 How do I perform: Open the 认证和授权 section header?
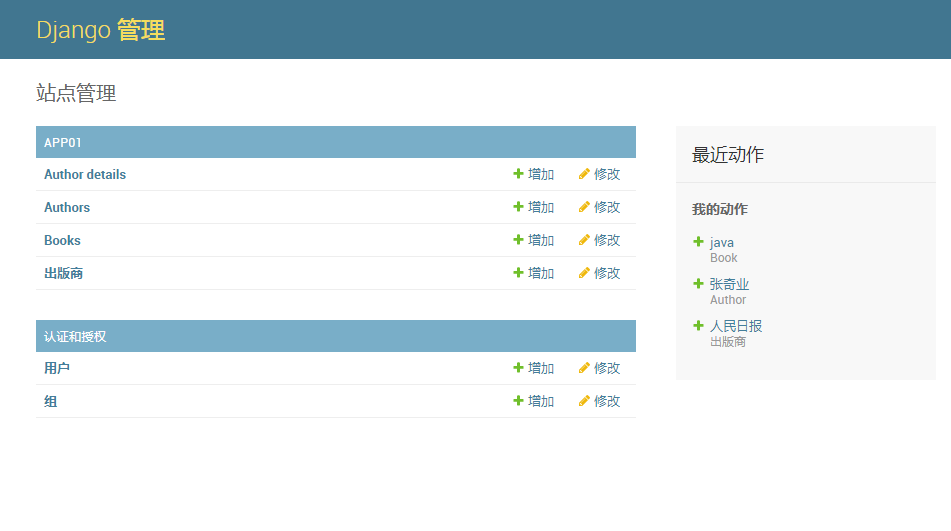coord(75,336)
